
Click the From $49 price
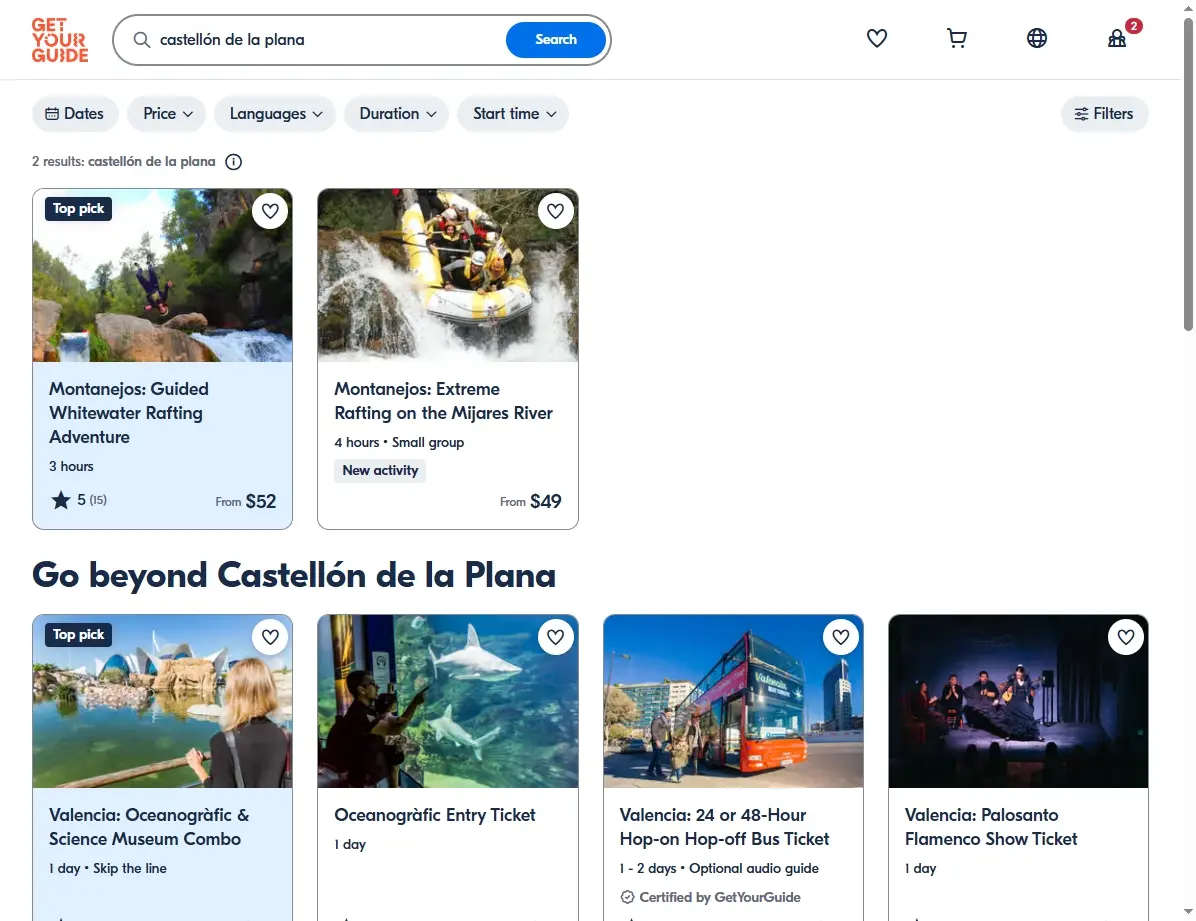531,501
